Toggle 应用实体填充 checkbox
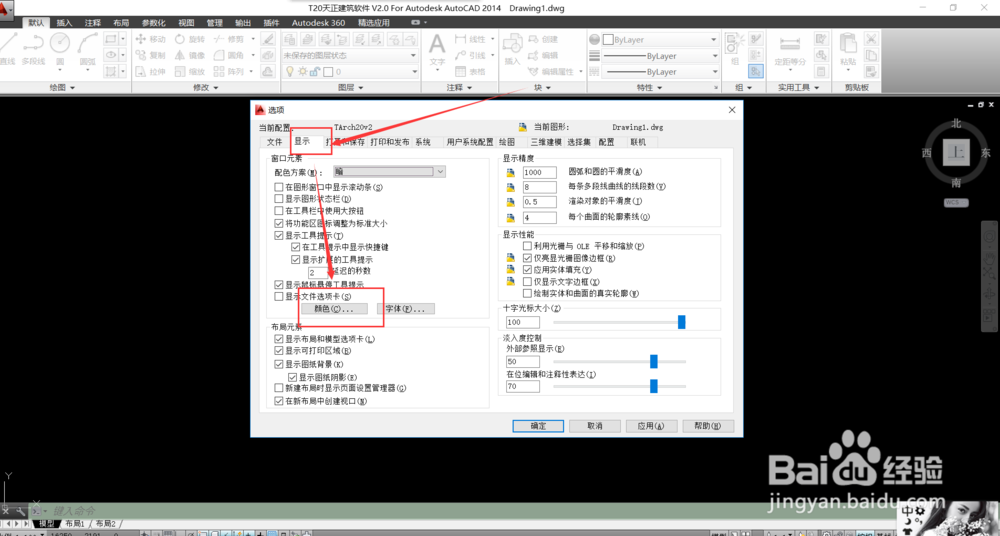 tap(527, 270)
